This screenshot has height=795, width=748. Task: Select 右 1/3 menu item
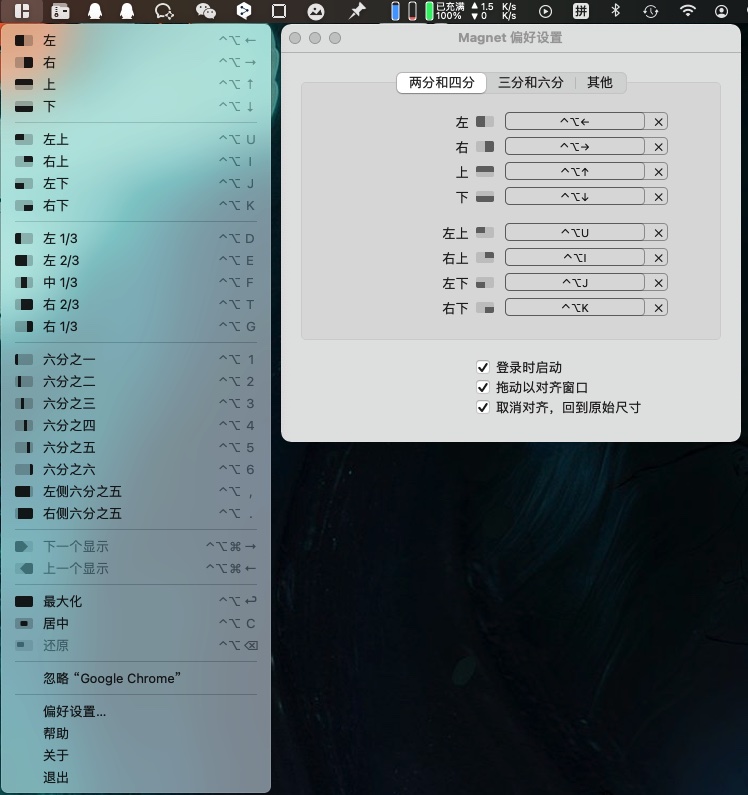[135, 327]
